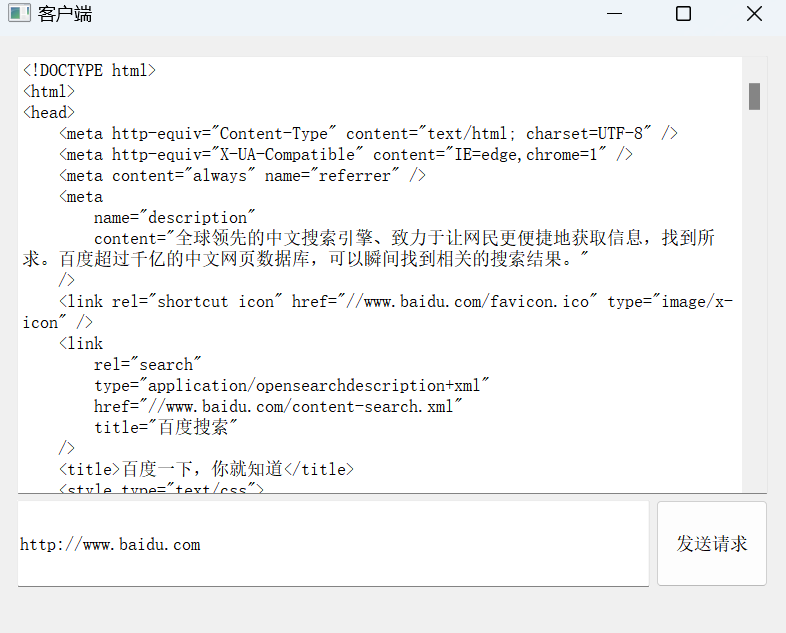This screenshot has height=633, width=786.
Task: Click the "<html>" line
Action: point(49,91)
